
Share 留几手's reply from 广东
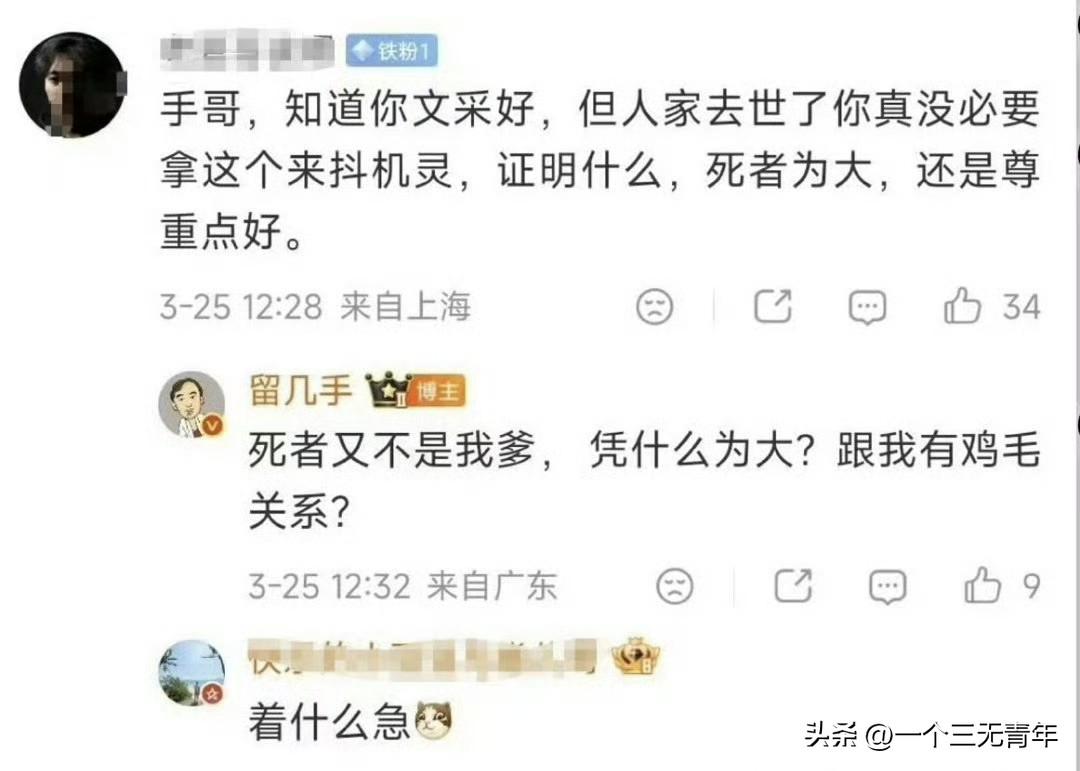793,586
